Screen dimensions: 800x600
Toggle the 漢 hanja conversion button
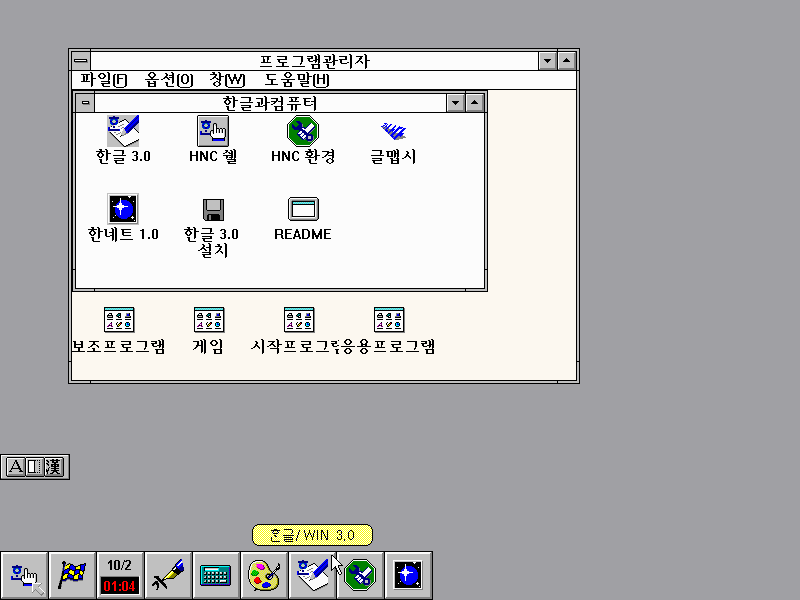pos(54,466)
